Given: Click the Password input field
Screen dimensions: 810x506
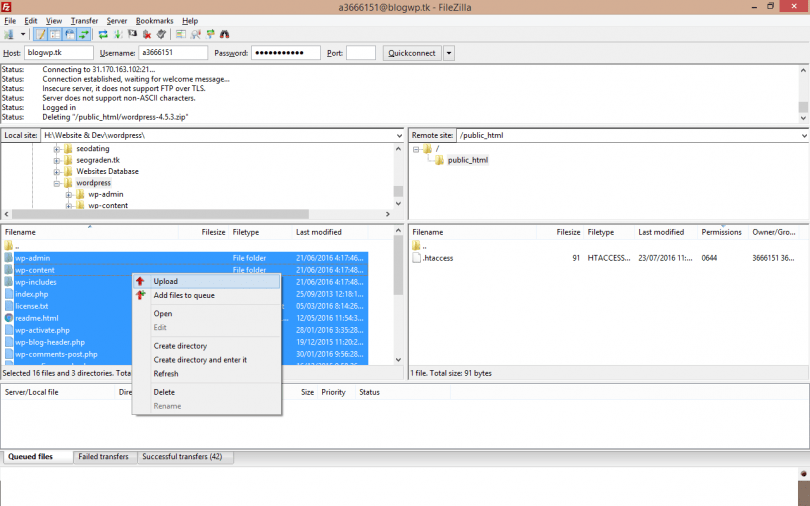Looking at the screenshot, I should click(x=286, y=53).
